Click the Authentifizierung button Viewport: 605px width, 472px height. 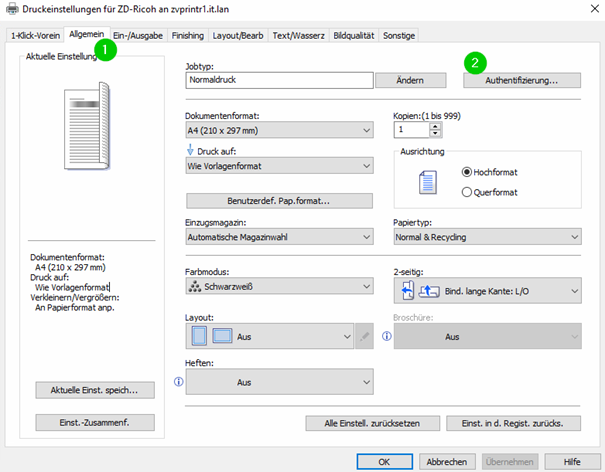tap(521, 79)
